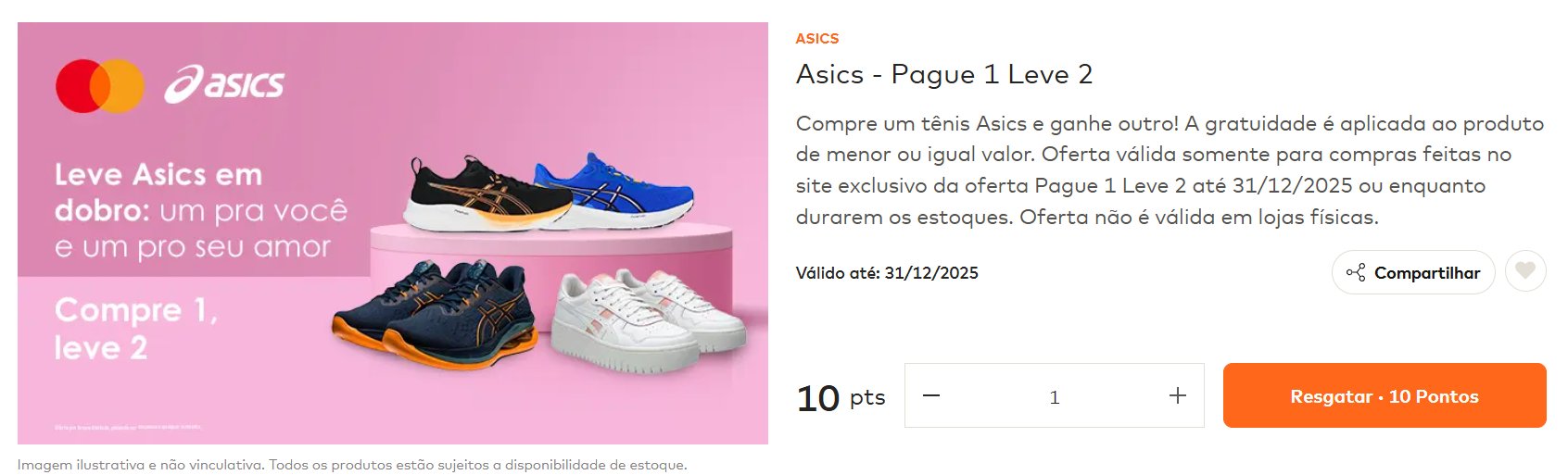Click the product description paragraph

point(1170,170)
